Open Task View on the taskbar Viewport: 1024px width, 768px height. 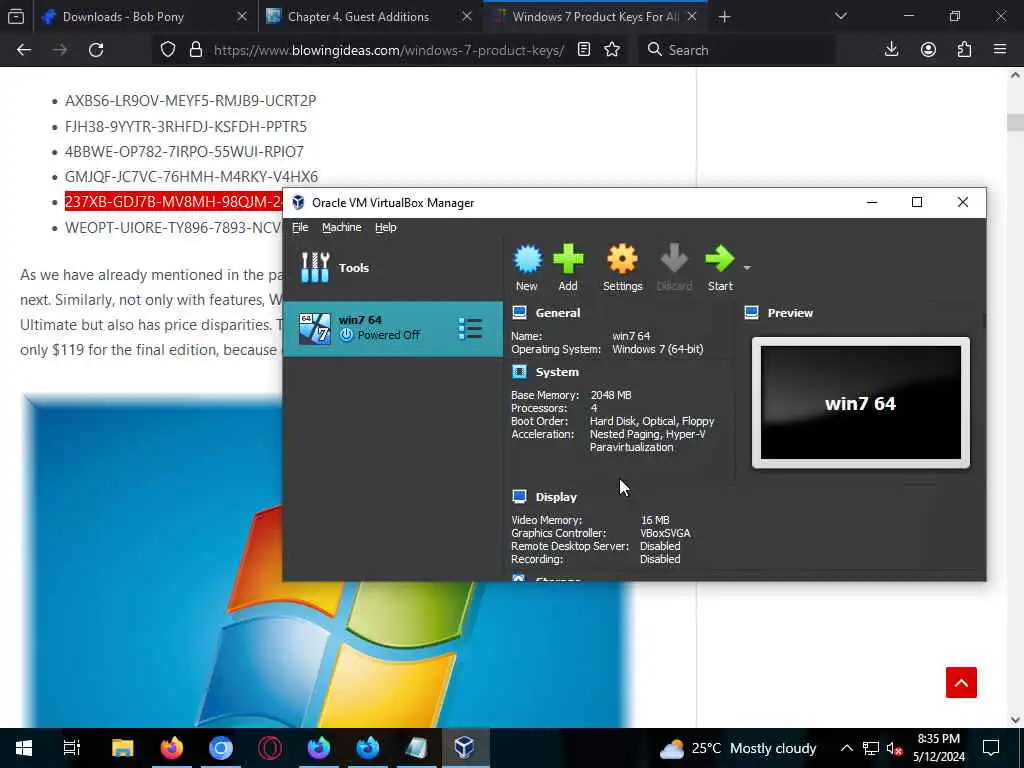[72, 748]
